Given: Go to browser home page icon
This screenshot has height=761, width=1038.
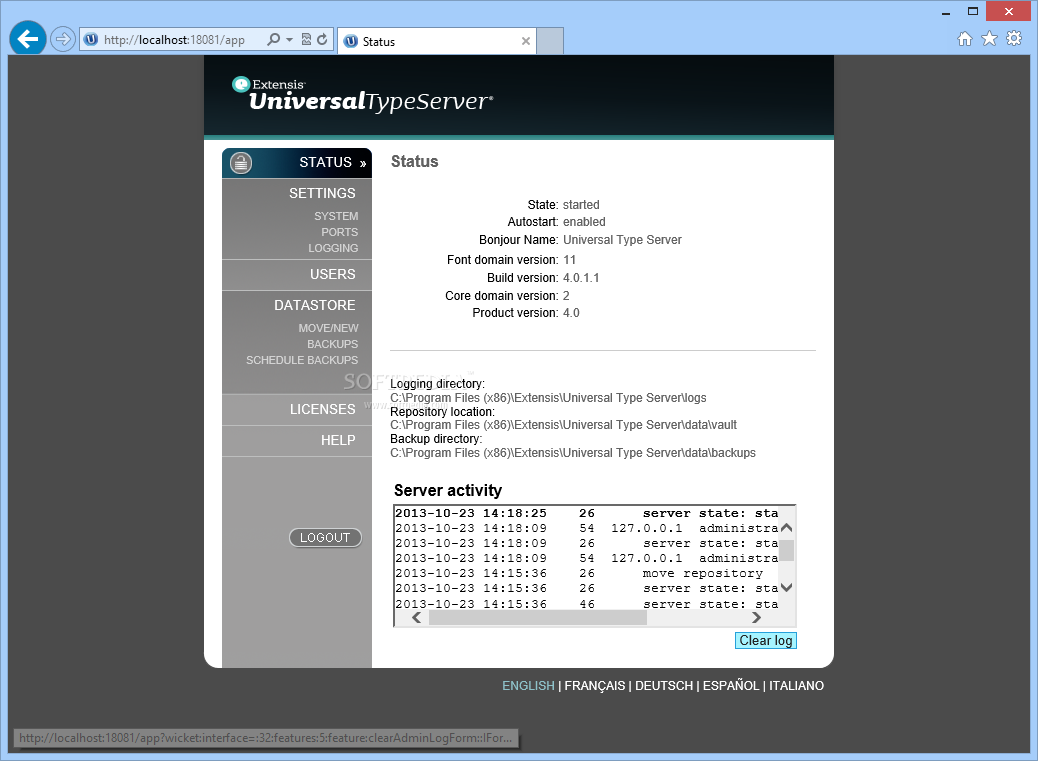Looking at the screenshot, I should tap(965, 39).
